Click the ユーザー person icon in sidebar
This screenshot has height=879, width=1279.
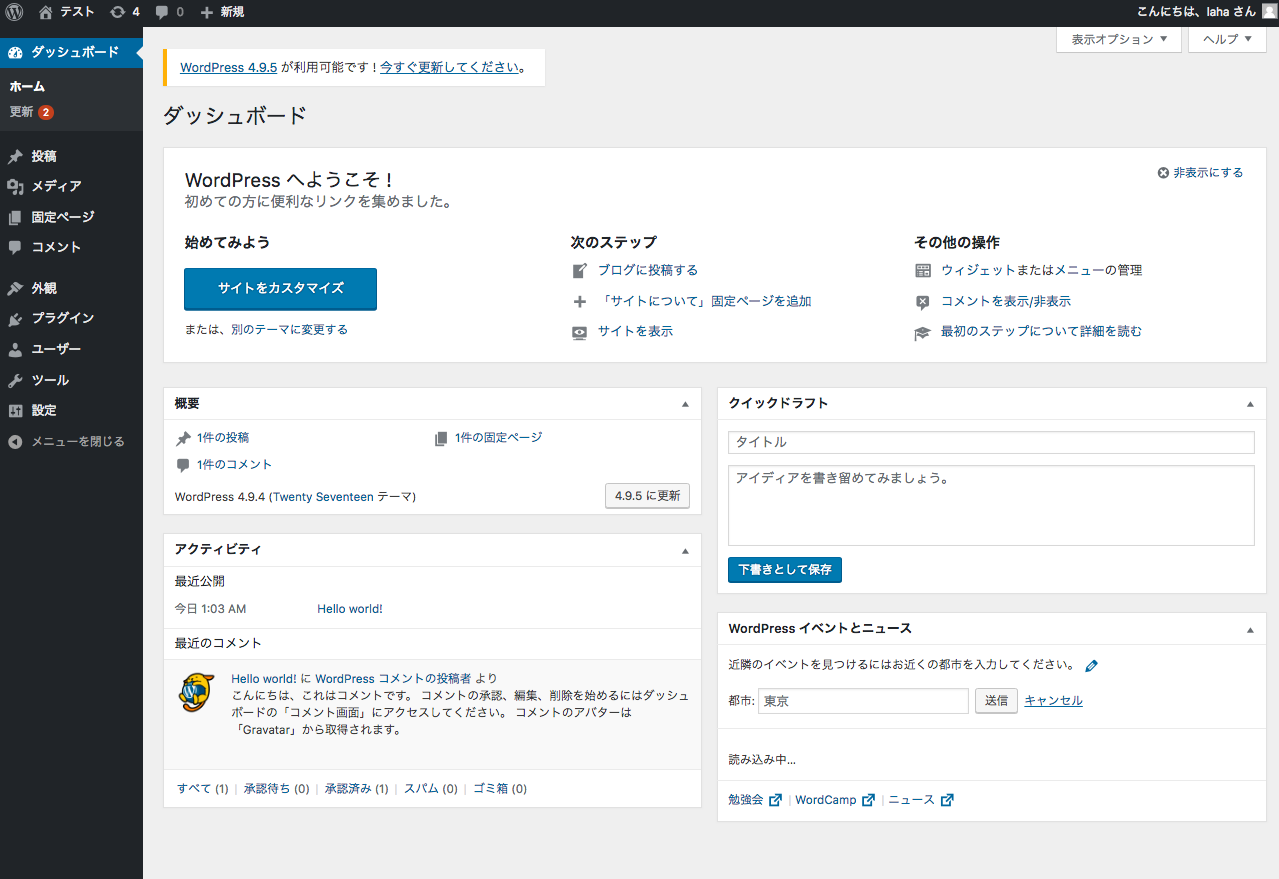tap(15, 350)
